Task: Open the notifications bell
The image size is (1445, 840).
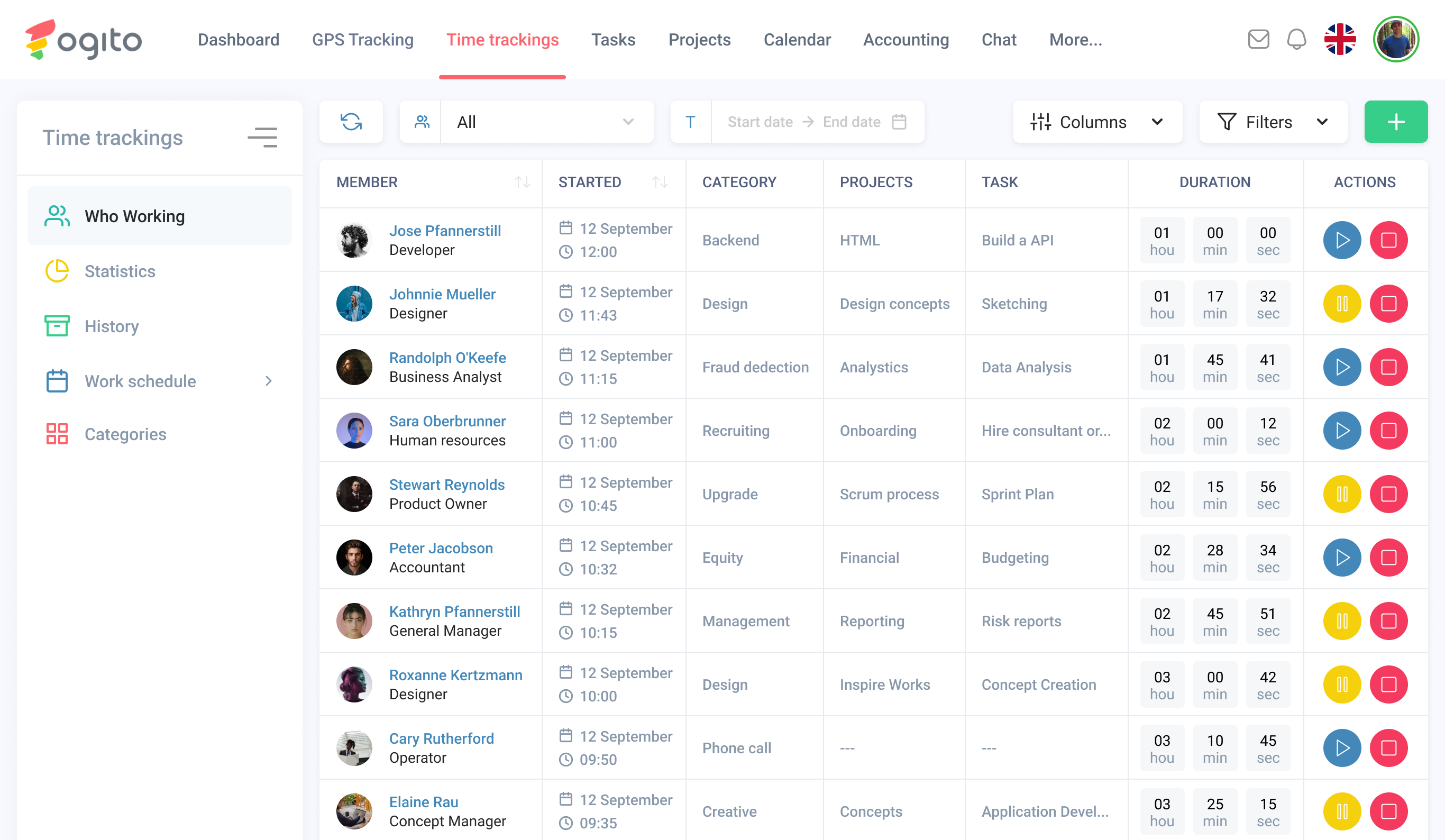Action: pyautogui.click(x=1296, y=40)
